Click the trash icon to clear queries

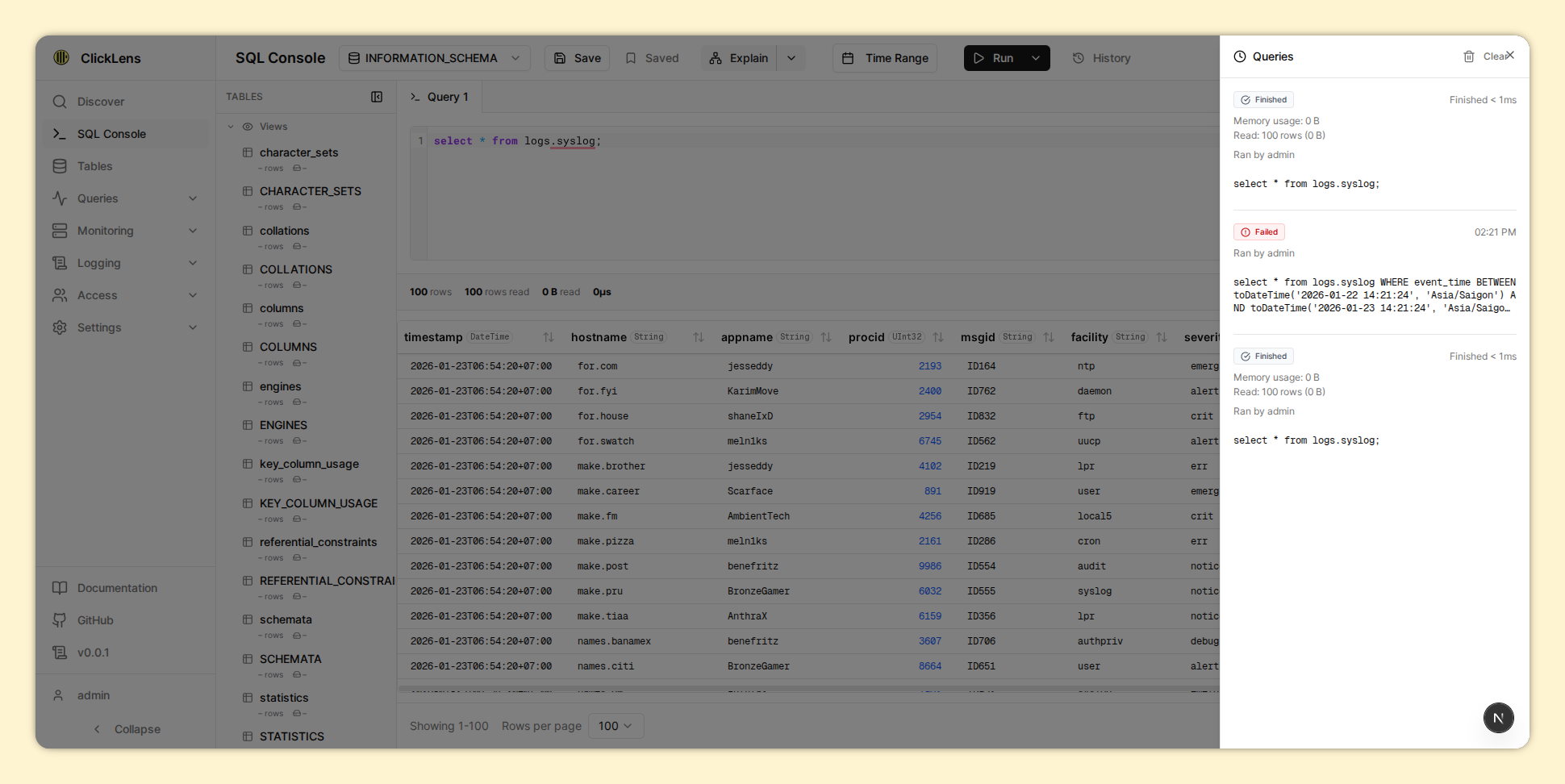pos(1469,56)
